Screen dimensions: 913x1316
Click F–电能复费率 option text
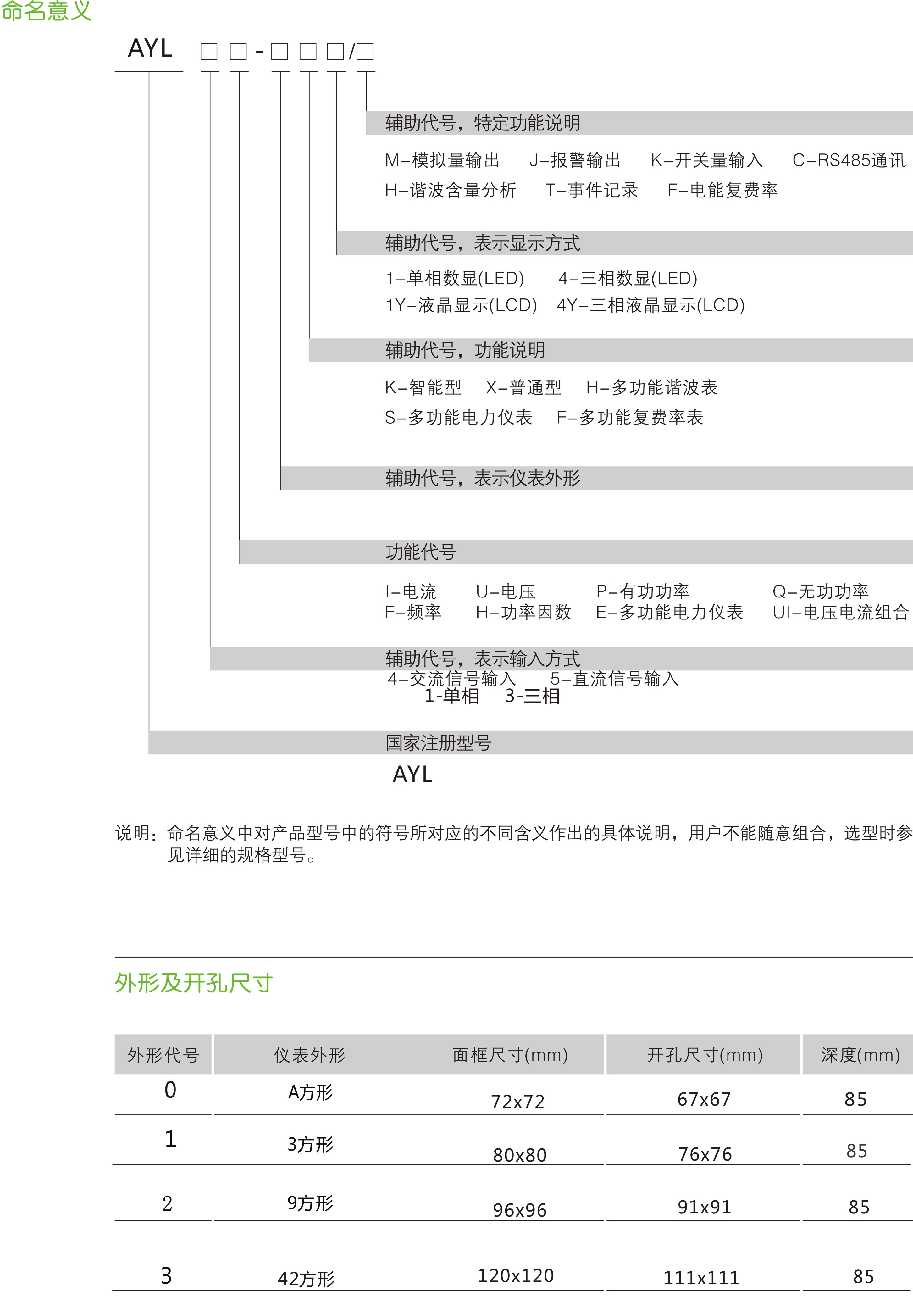(722, 190)
